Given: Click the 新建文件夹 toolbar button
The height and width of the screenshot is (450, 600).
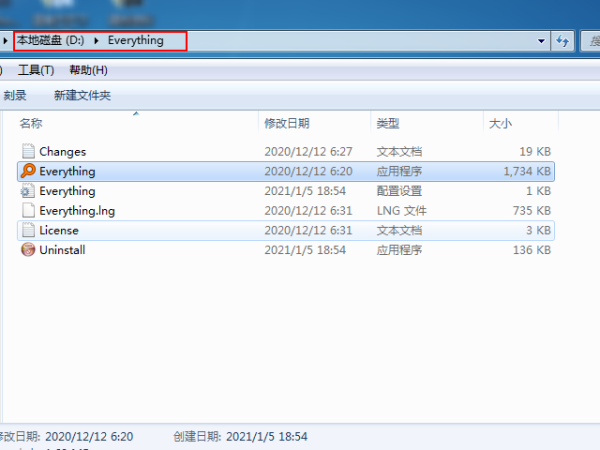Looking at the screenshot, I should 82,95.
